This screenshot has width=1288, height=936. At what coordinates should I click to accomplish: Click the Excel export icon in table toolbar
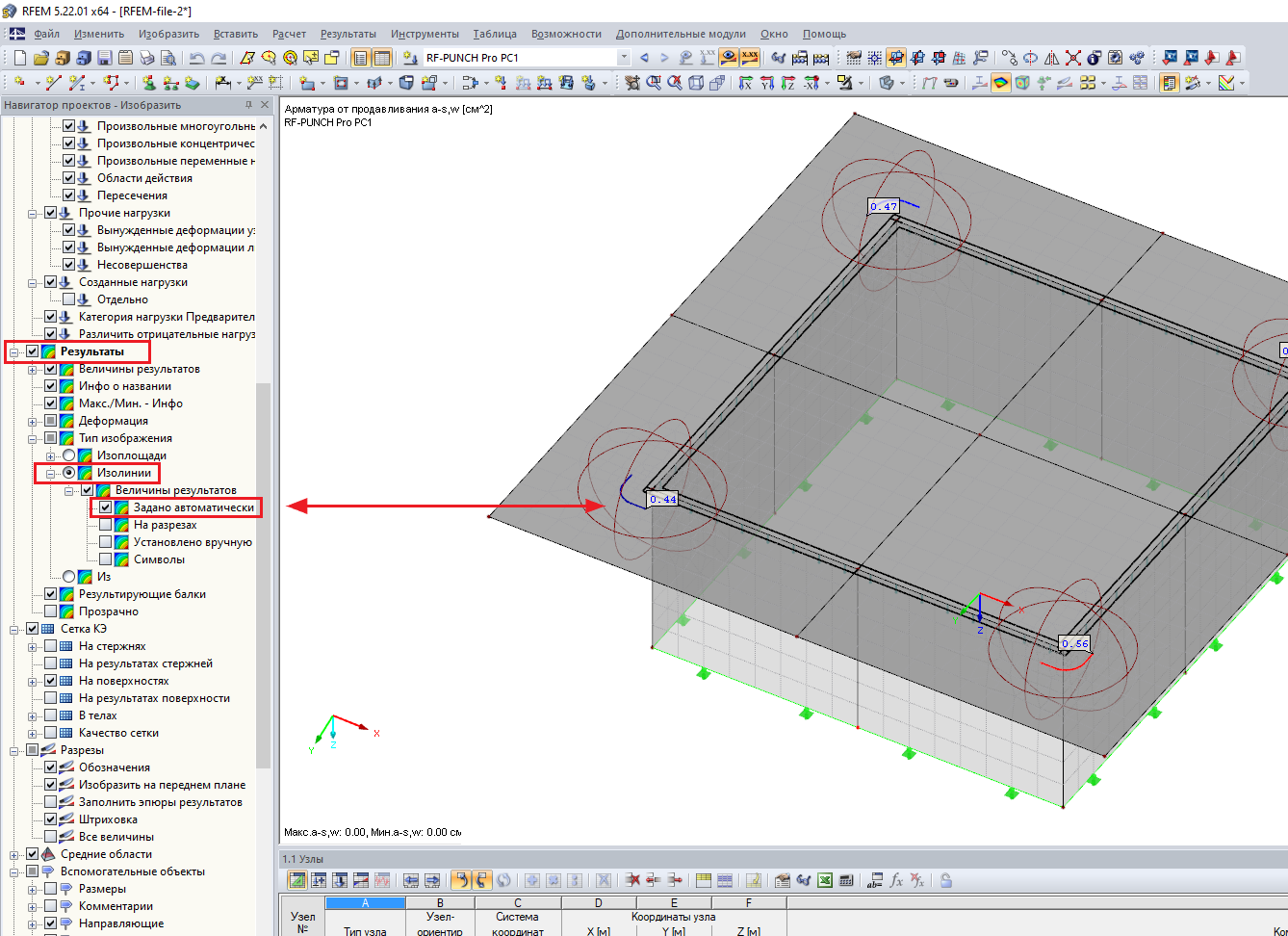coord(825,880)
